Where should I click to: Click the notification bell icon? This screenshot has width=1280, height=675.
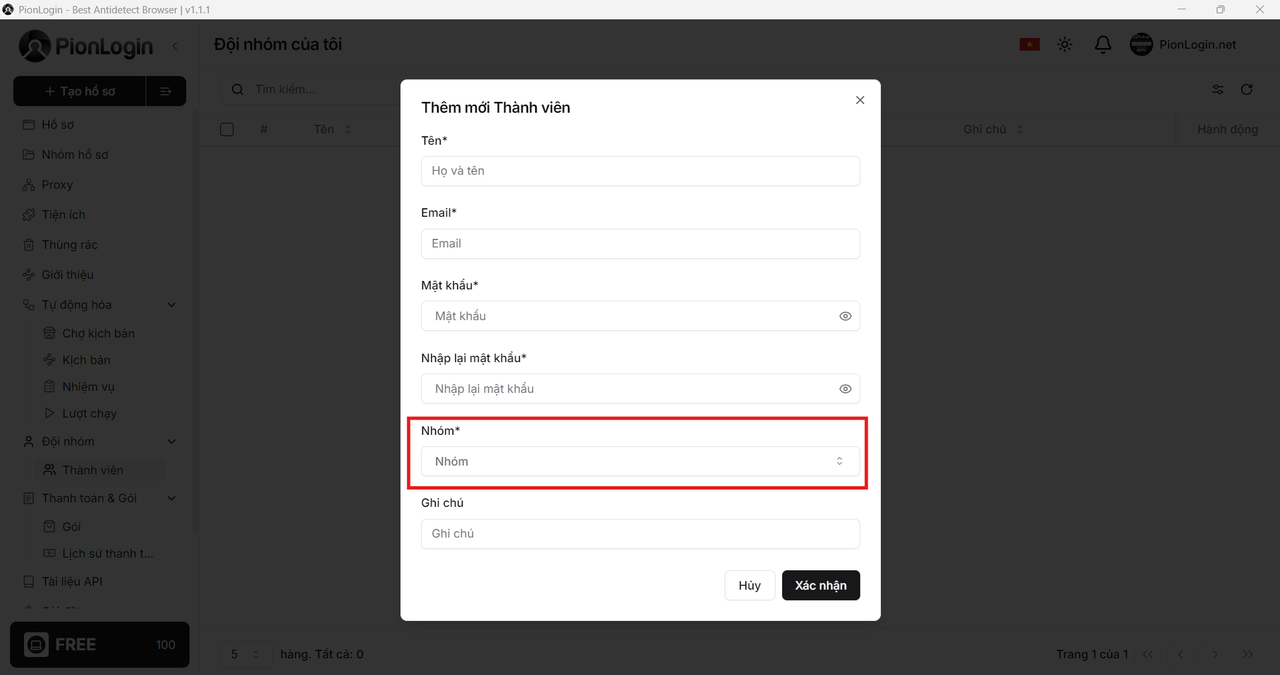click(x=1103, y=45)
